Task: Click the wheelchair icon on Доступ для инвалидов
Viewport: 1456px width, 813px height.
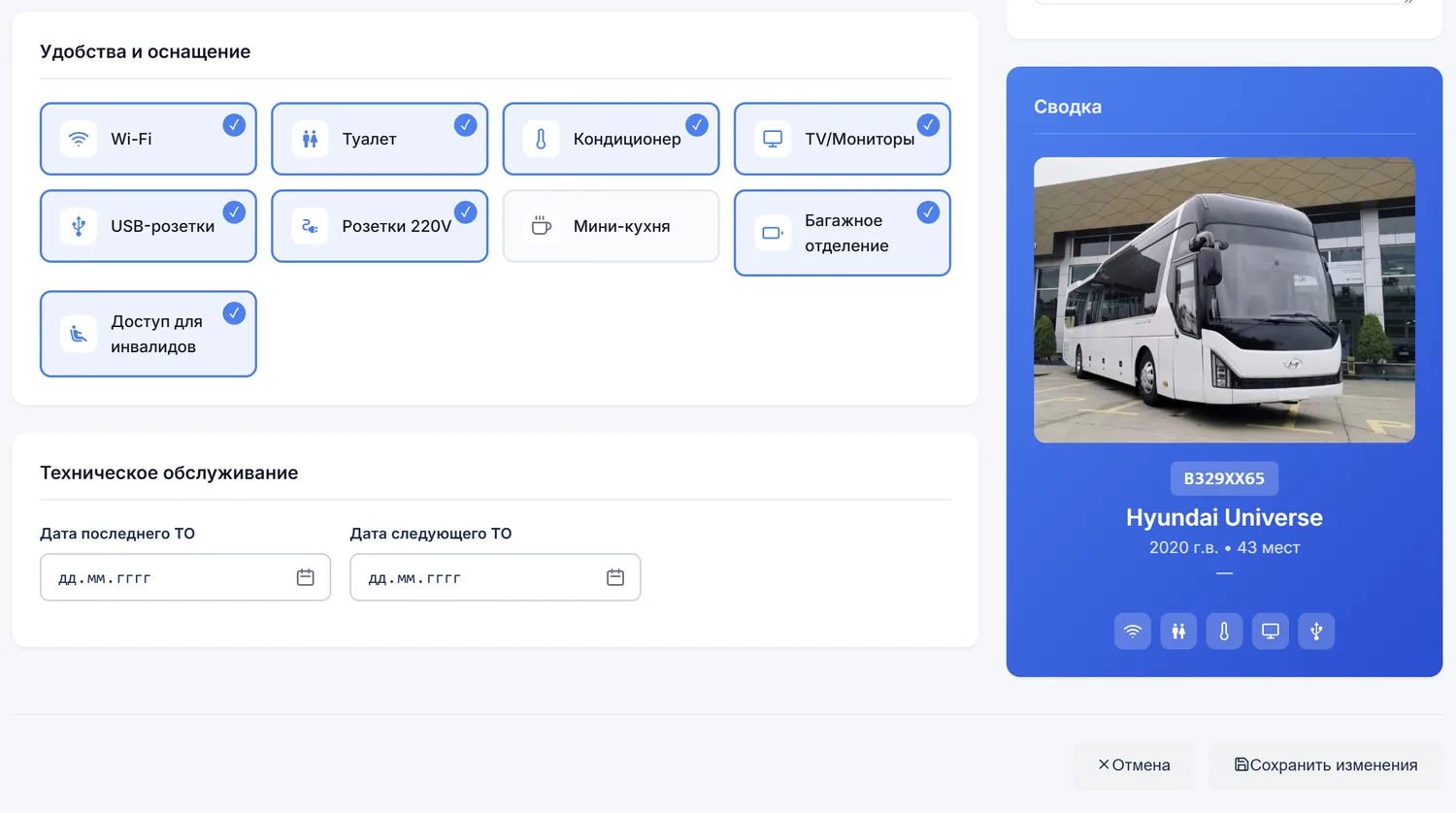Action: coord(79,334)
